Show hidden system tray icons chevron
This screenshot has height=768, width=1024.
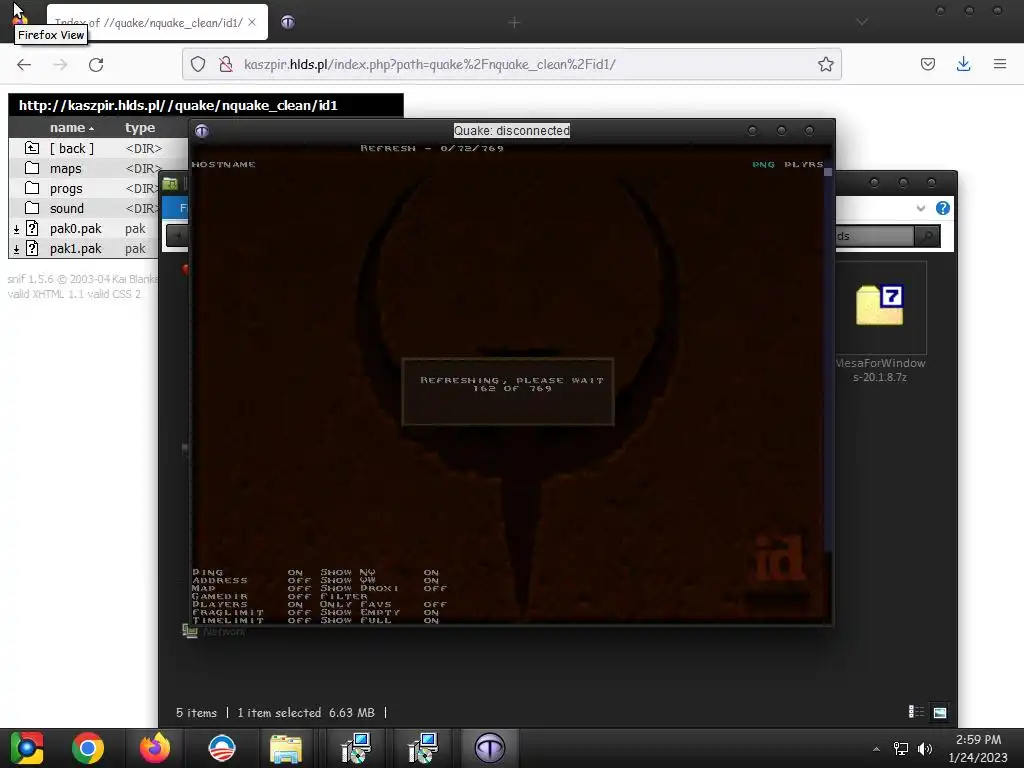(876, 748)
